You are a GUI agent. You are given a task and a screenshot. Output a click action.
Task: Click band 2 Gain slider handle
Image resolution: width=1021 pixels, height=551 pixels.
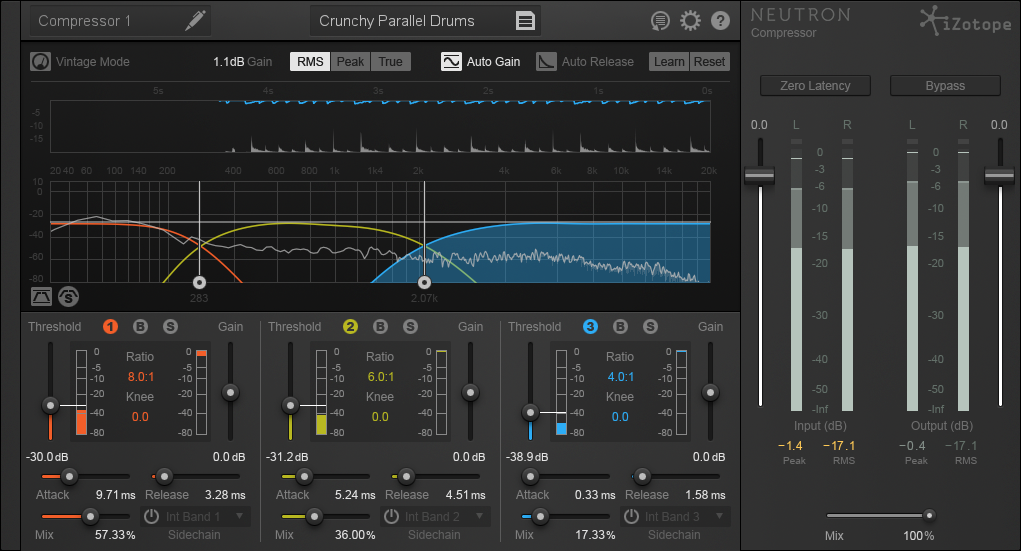pos(470,392)
